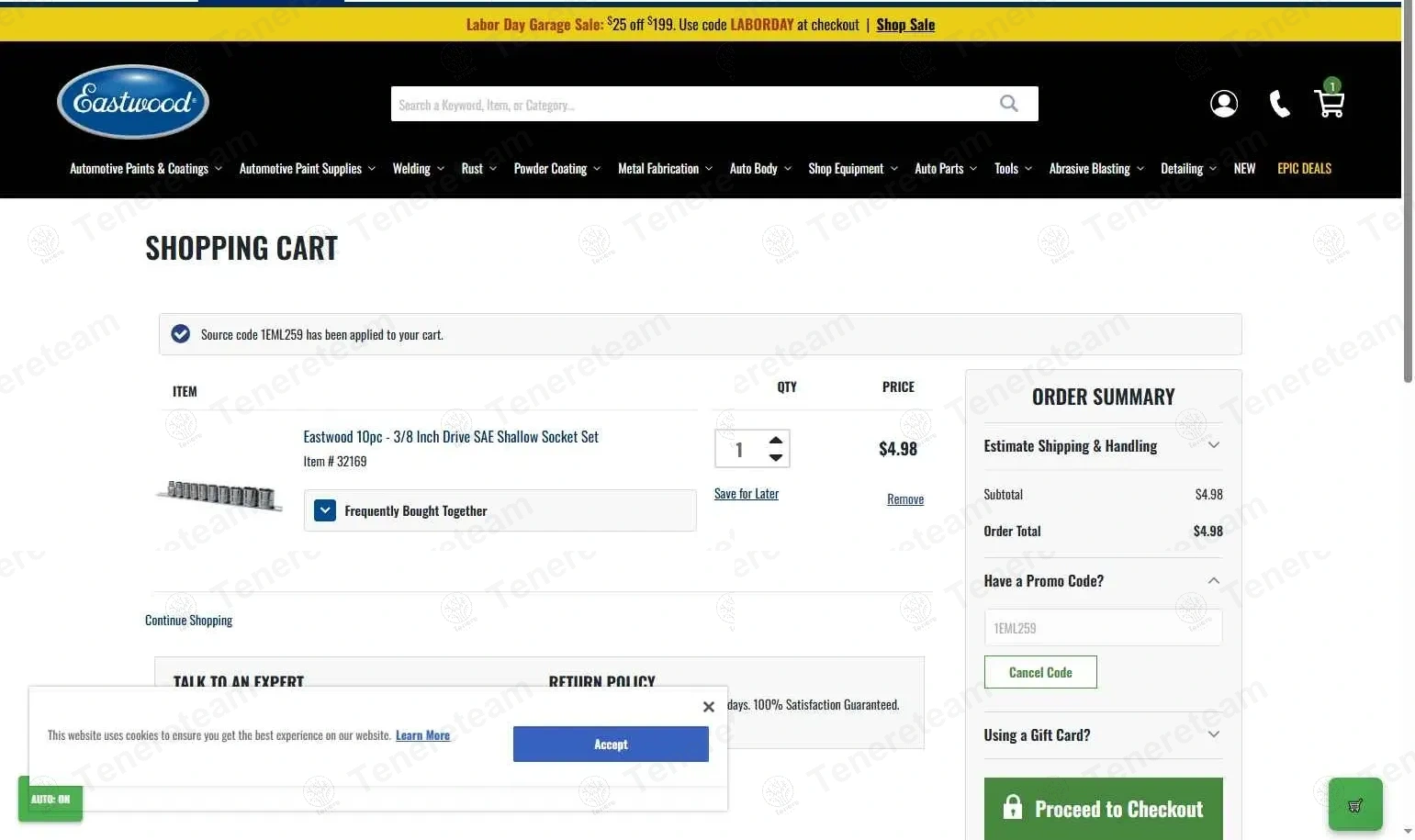Image resolution: width=1415 pixels, height=840 pixels.
Task: Open the shopping cart icon in header
Action: pos(1329,102)
